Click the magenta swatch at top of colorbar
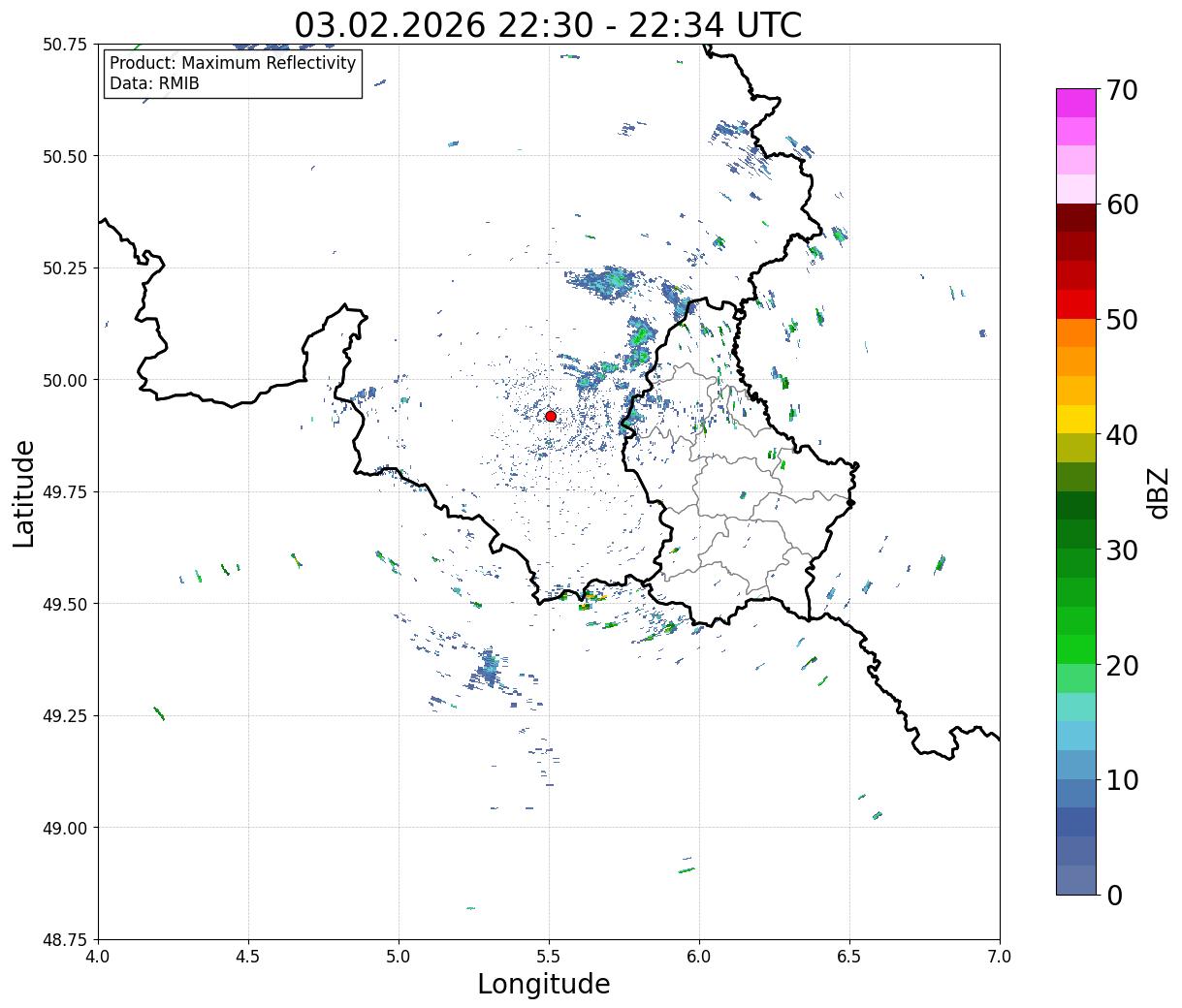This screenshot has width=1182, height=1008. (1076, 103)
